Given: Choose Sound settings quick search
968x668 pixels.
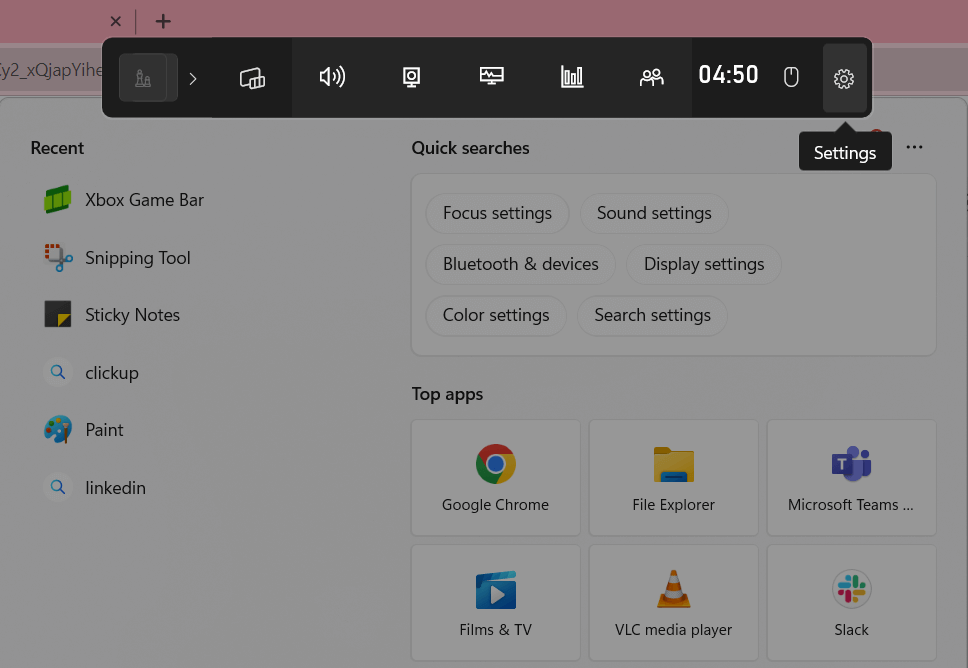Looking at the screenshot, I should point(654,213).
